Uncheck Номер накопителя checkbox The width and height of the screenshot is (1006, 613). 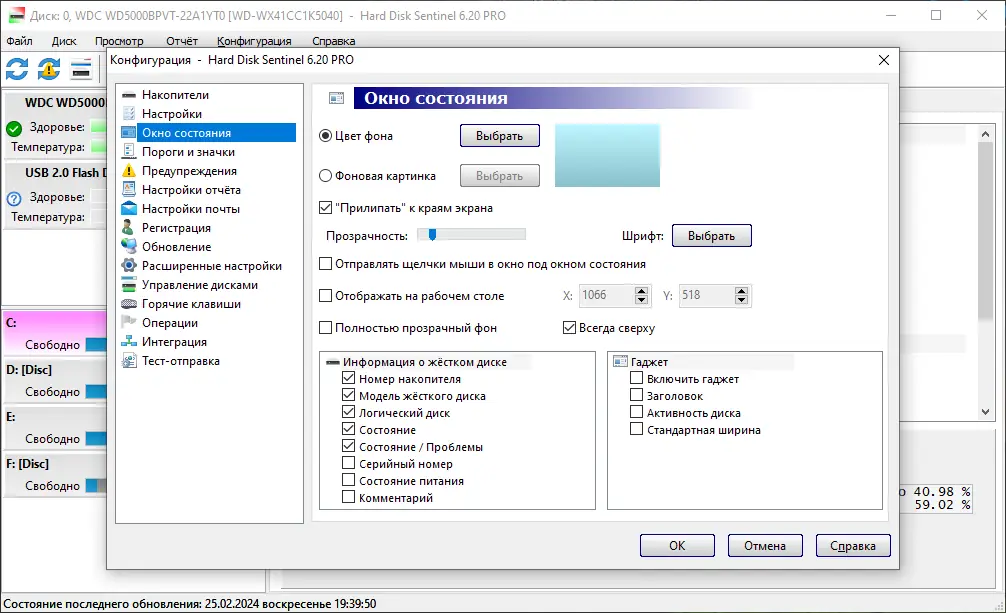[348, 379]
